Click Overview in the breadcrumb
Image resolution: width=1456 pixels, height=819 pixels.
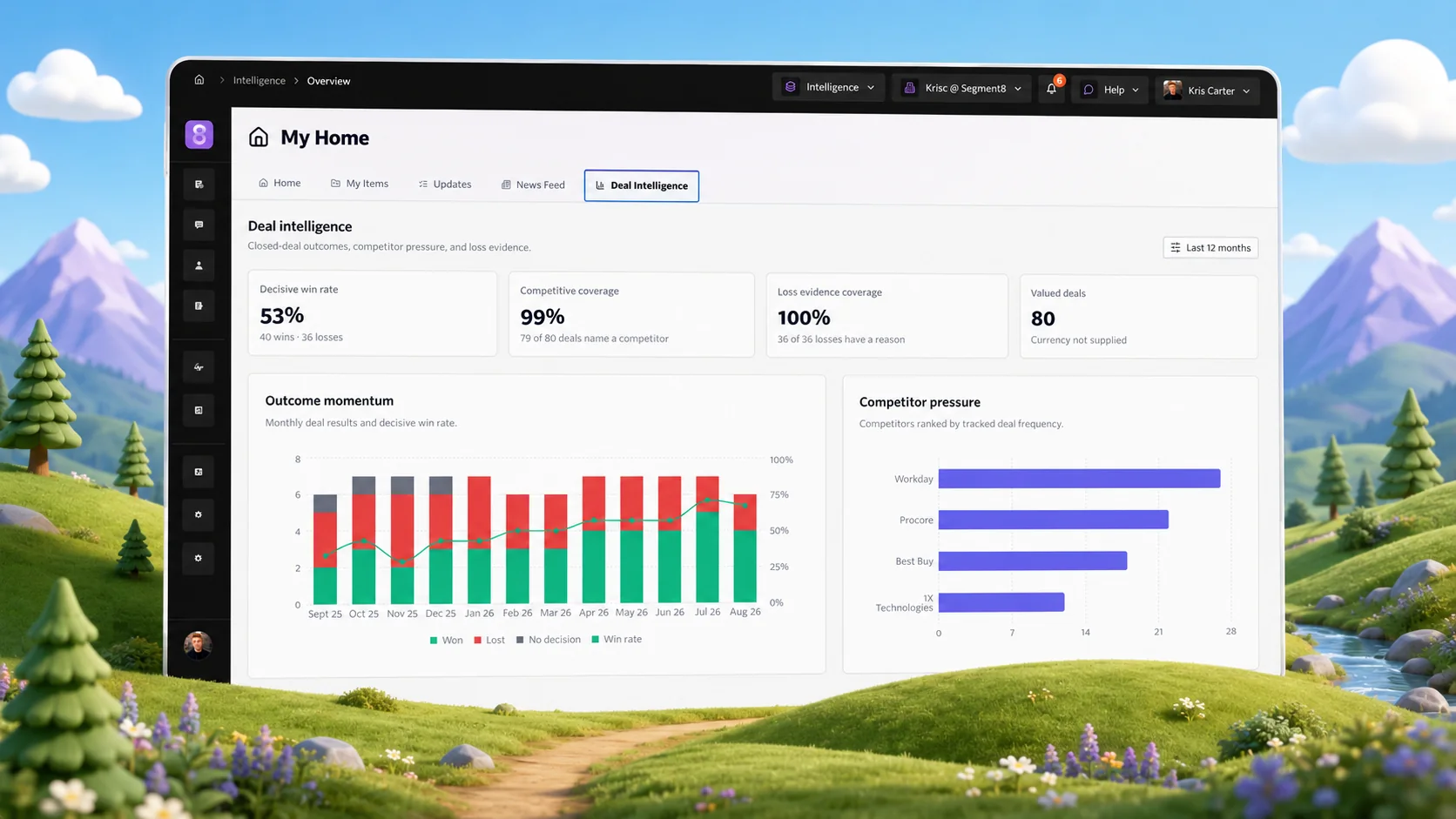[328, 81]
